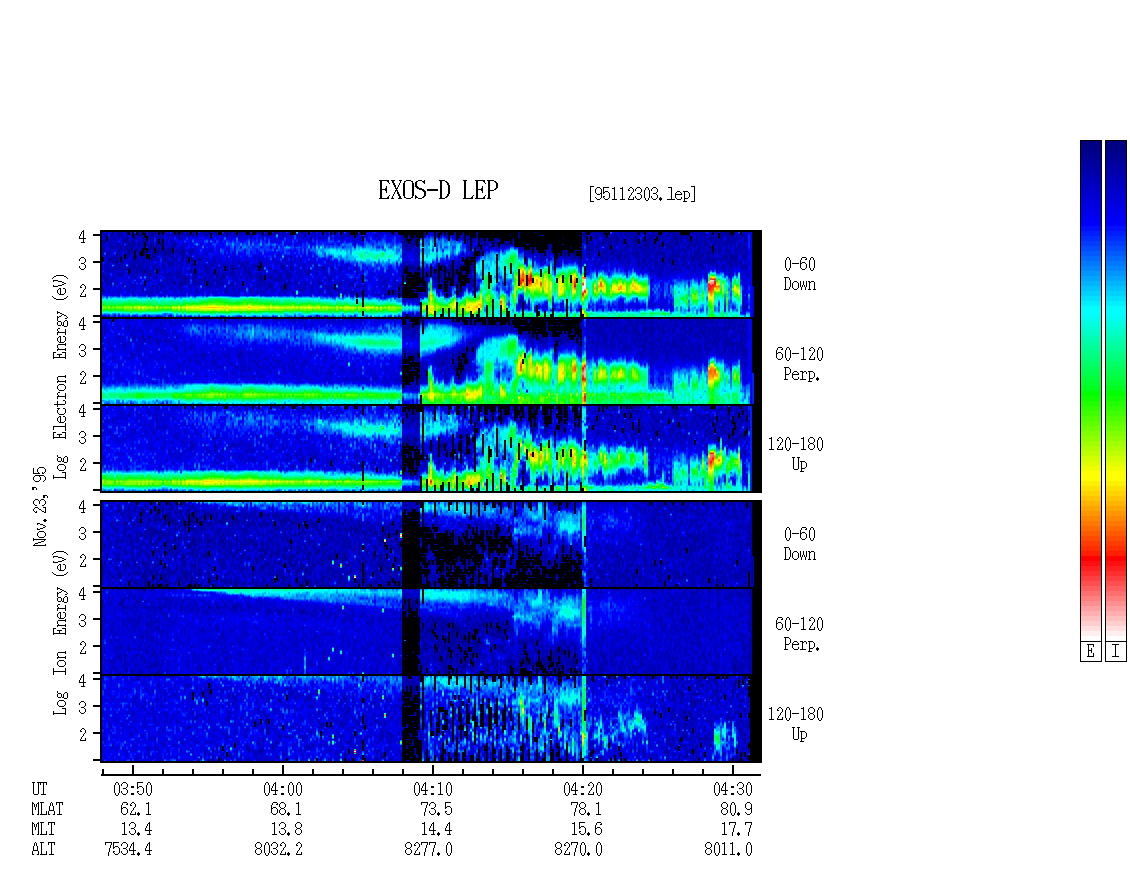Image resolution: width=1130 pixels, height=875 pixels.
Task: Select the 60-120 Perp. label beside the electron panel
Action: [x=799, y=365]
